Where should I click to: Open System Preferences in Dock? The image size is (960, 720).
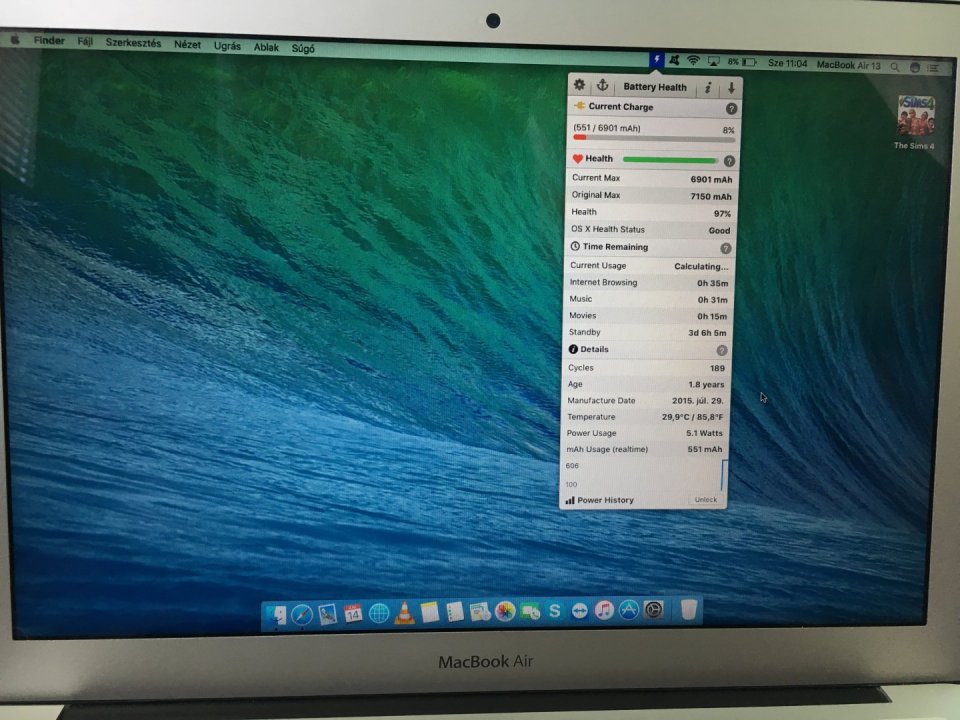pos(654,610)
